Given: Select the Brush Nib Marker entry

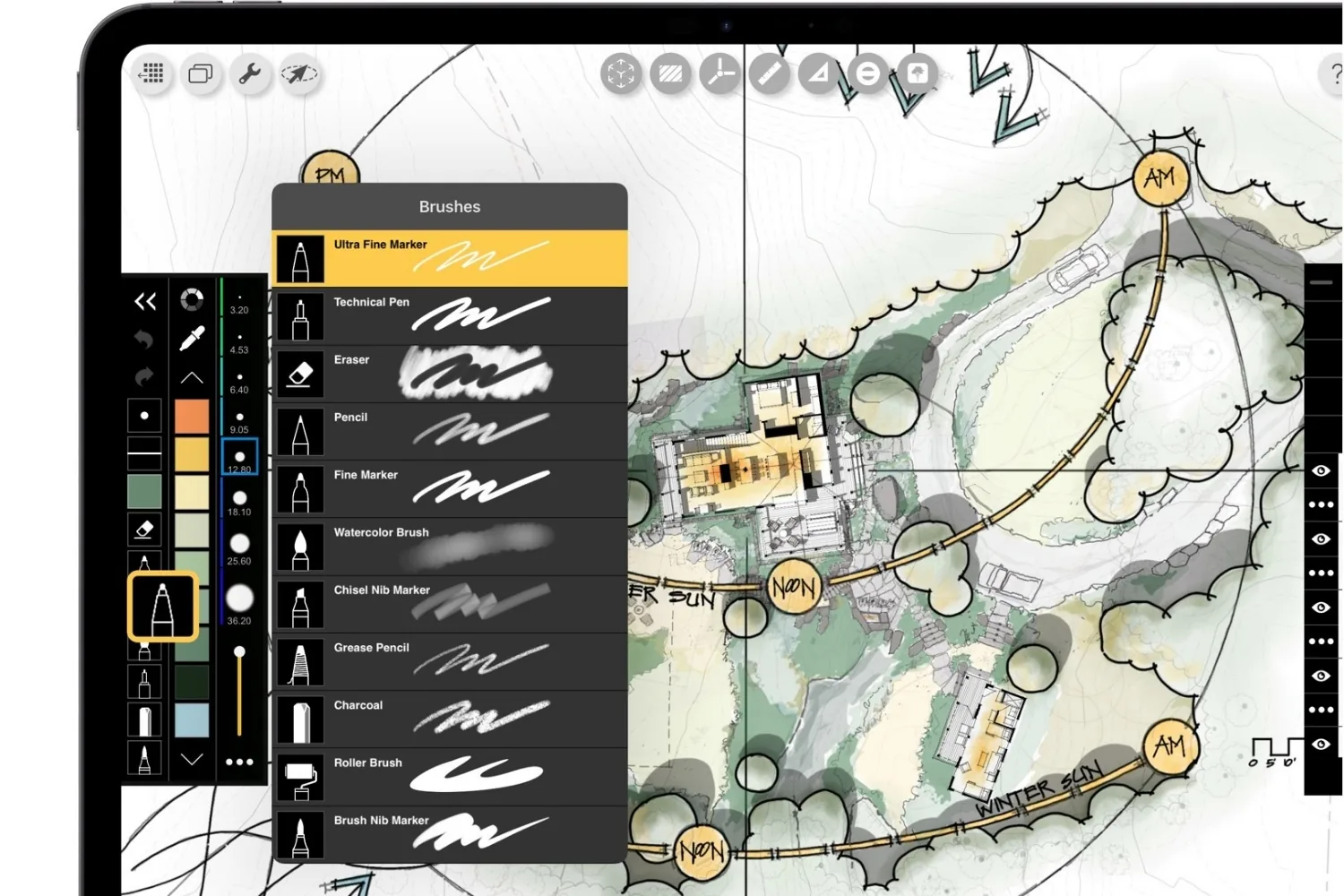Looking at the screenshot, I should click(x=450, y=834).
